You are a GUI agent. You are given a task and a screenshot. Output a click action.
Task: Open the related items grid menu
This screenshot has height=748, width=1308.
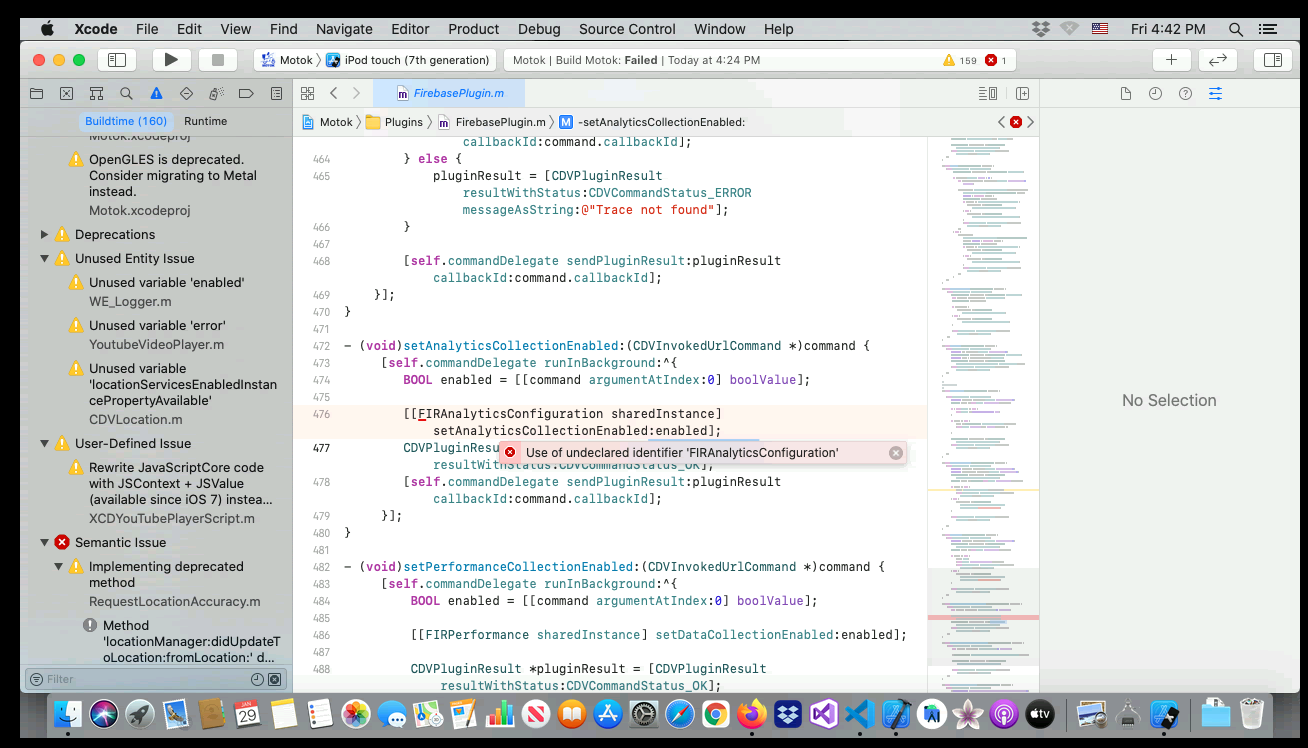point(308,93)
